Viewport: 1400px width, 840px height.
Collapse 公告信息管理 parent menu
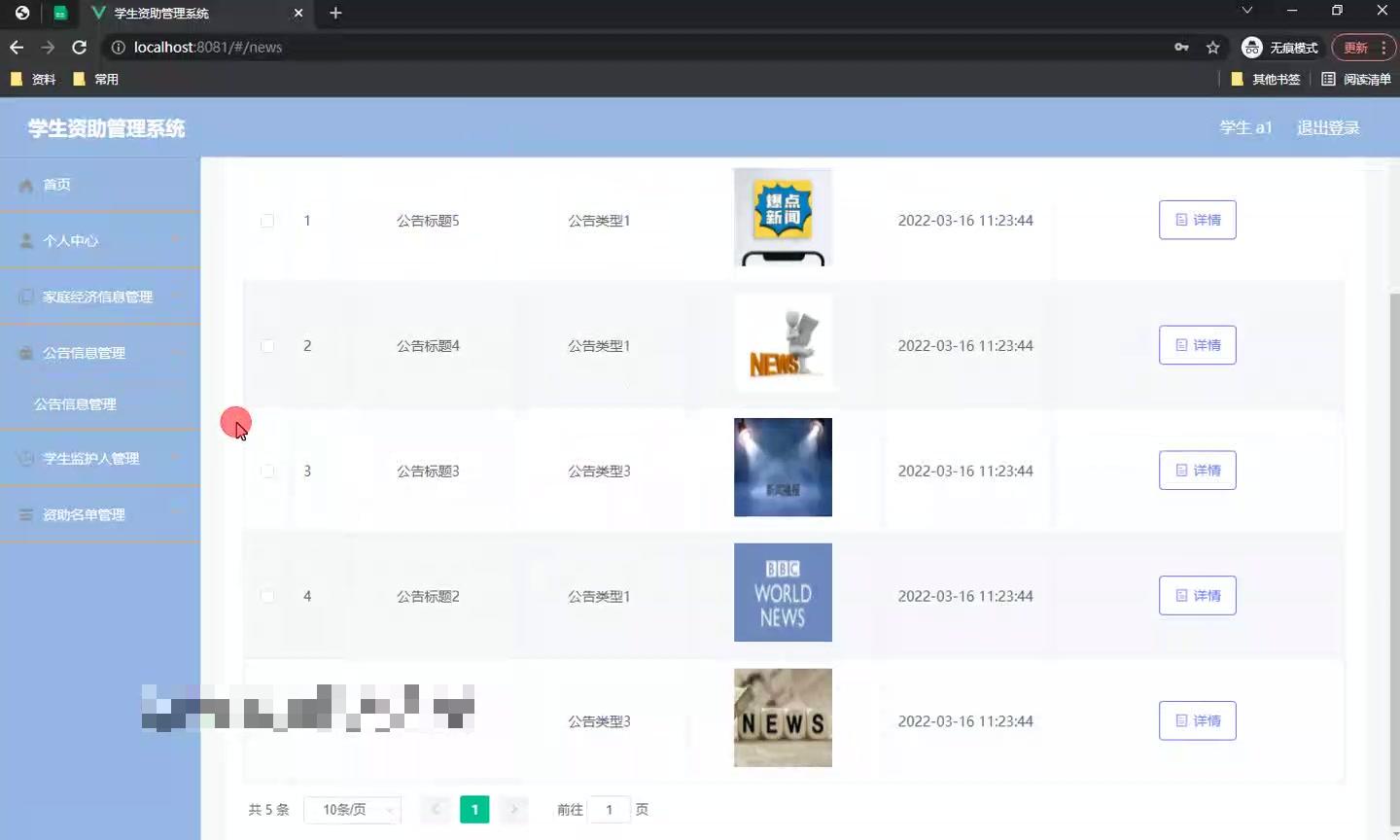tap(100, 353)
